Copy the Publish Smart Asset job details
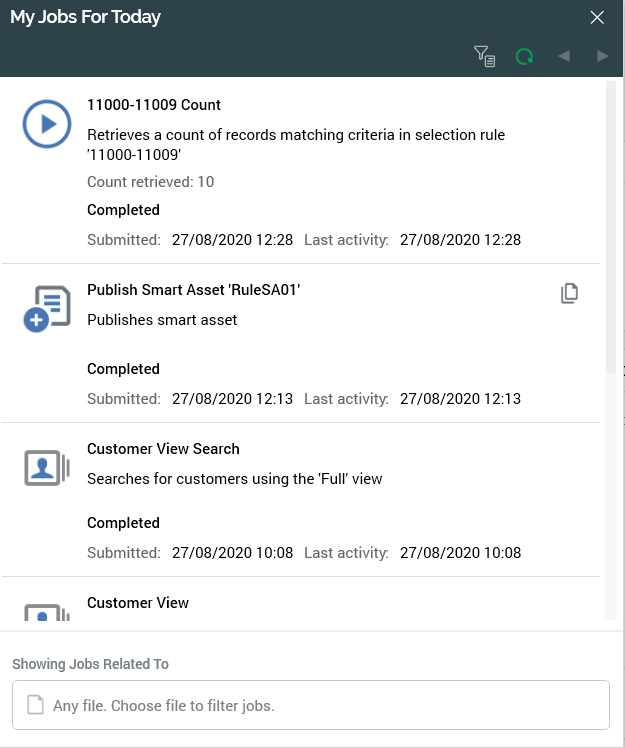 pyautogui.click(x=569, y=293)
